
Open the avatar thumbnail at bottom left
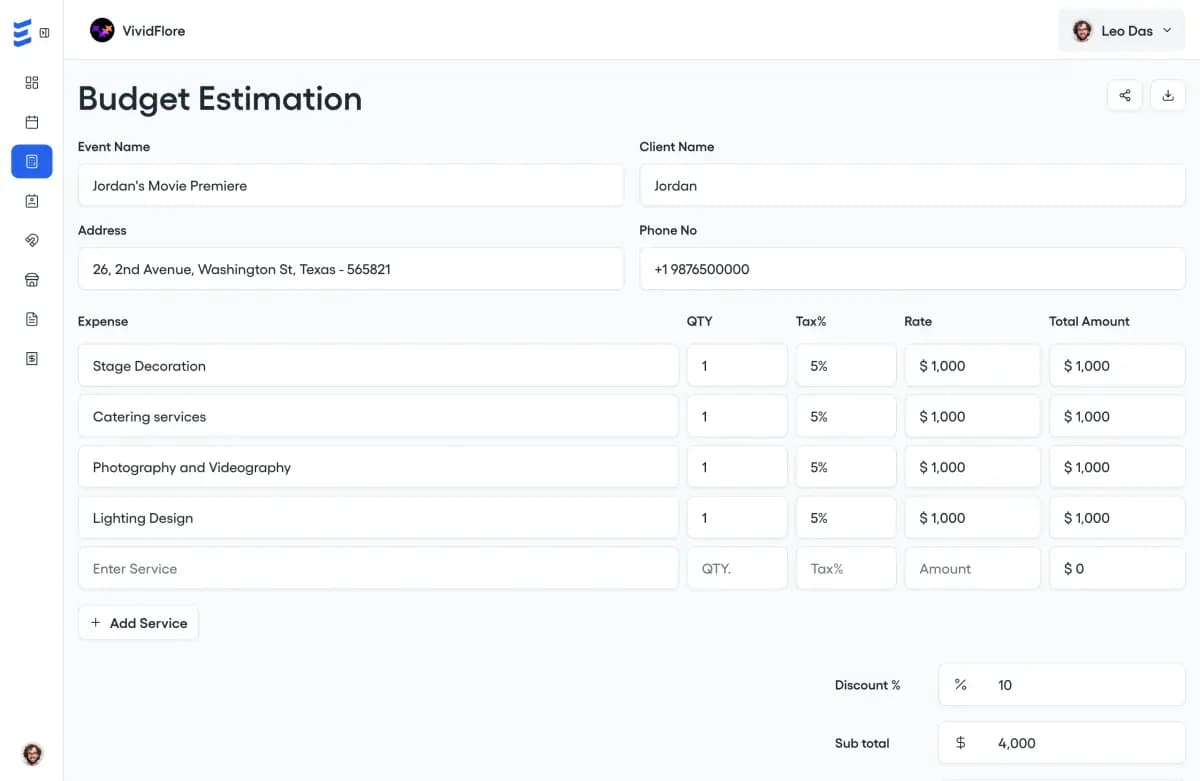(x=32, y=754)
